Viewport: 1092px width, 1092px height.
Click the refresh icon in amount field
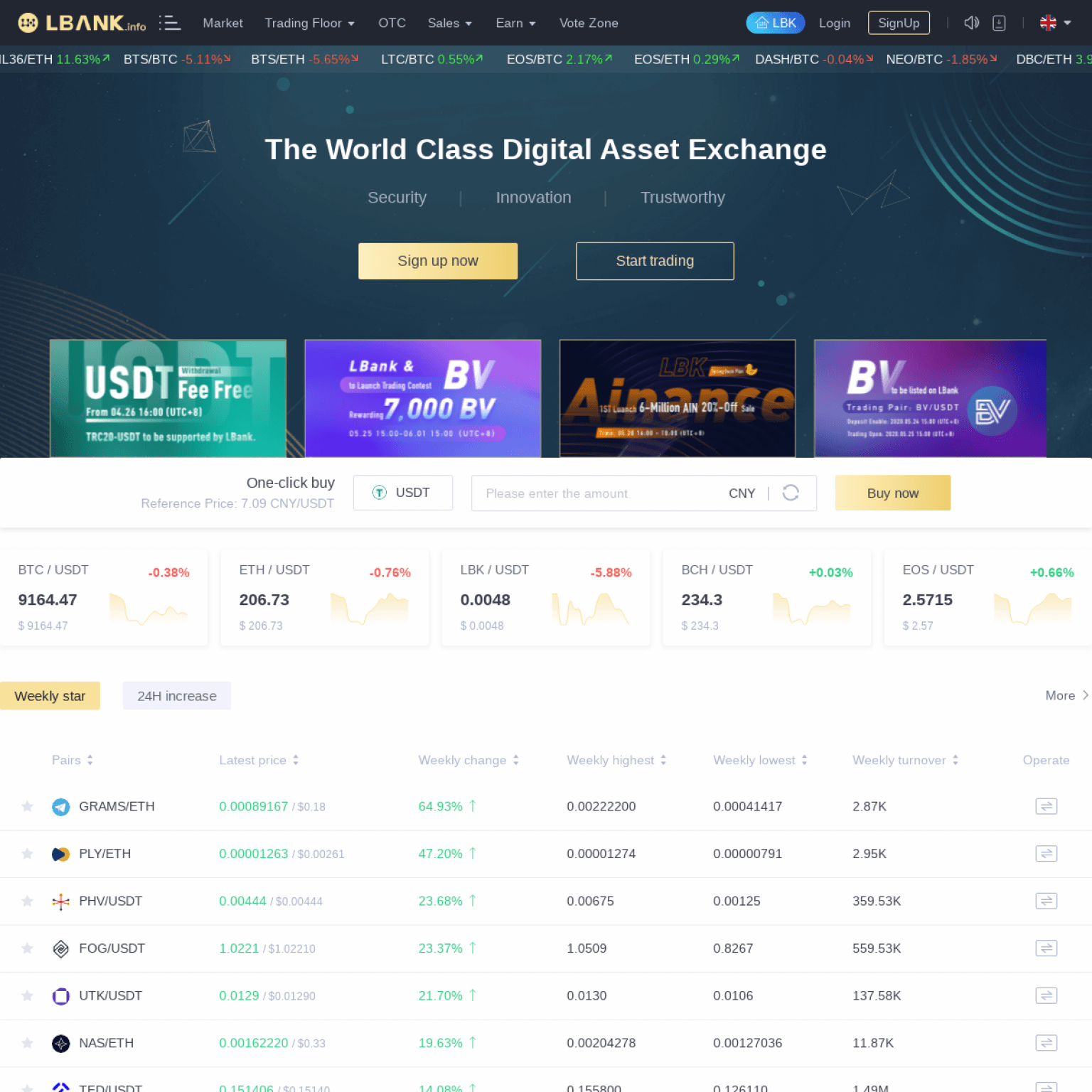(x=791, y=493)
